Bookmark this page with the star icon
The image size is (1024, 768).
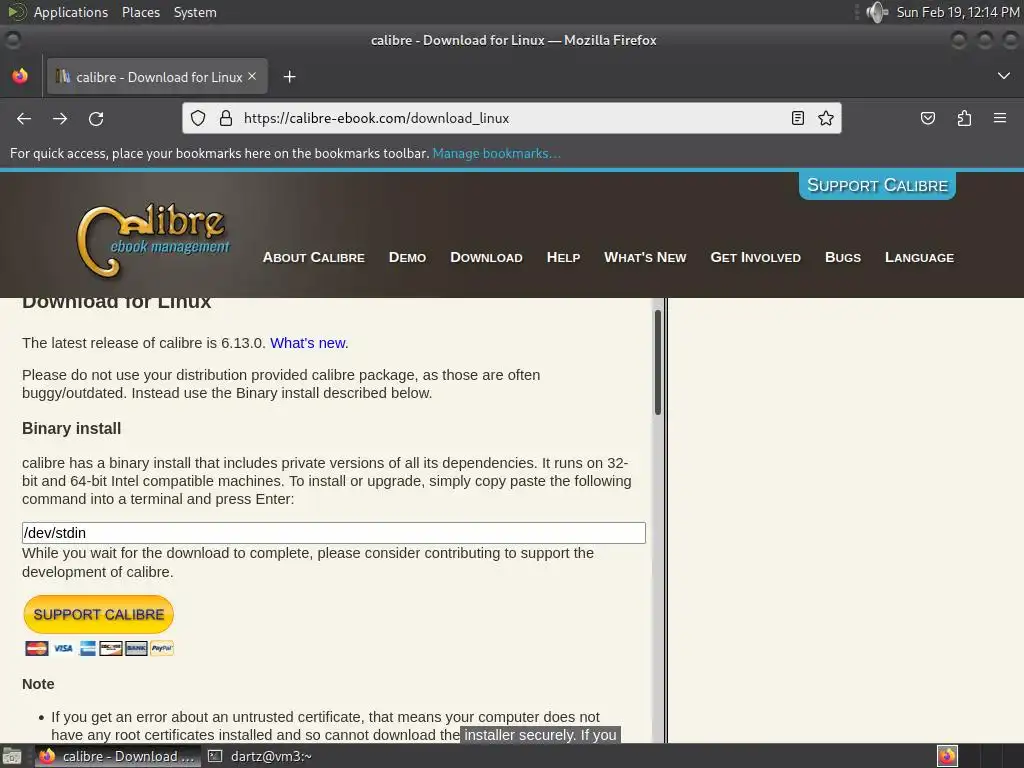tap(825, 118)
